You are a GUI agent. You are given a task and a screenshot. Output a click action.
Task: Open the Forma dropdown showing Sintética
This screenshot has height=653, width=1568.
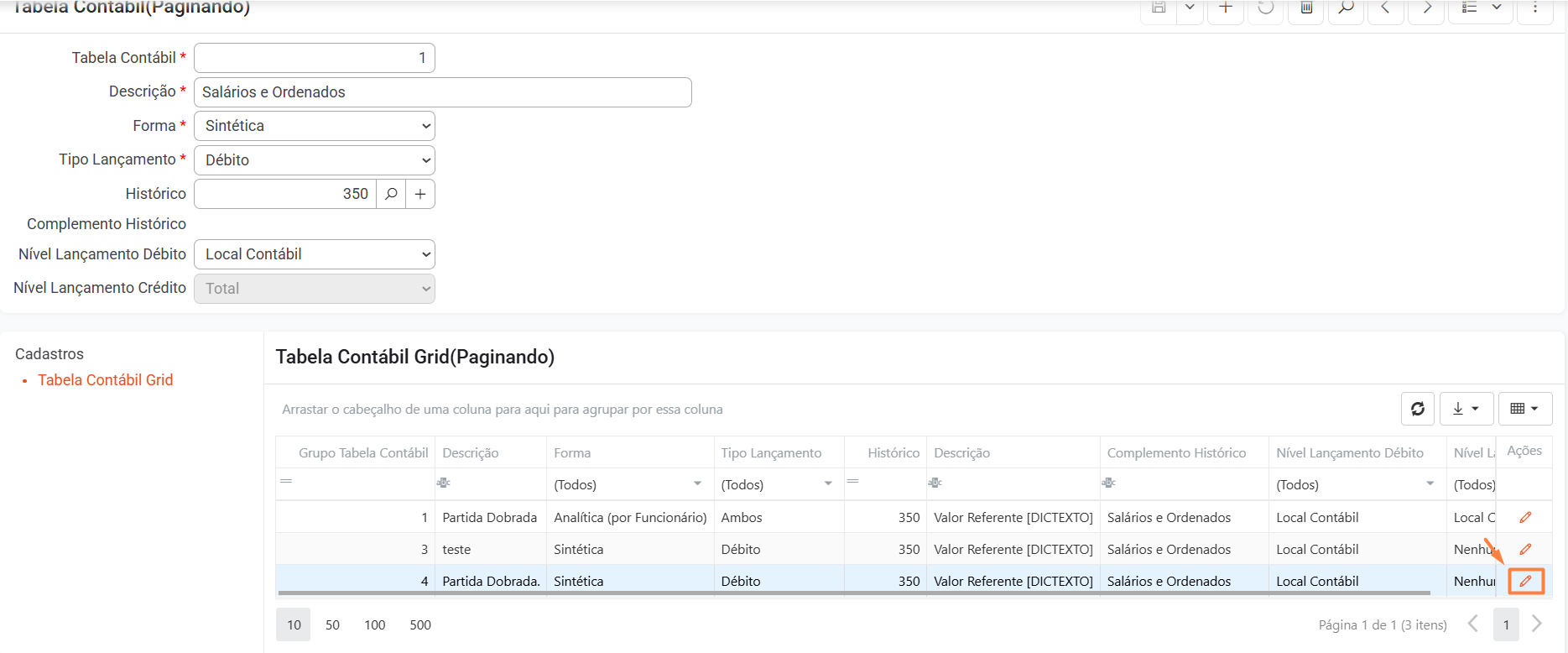315,126
